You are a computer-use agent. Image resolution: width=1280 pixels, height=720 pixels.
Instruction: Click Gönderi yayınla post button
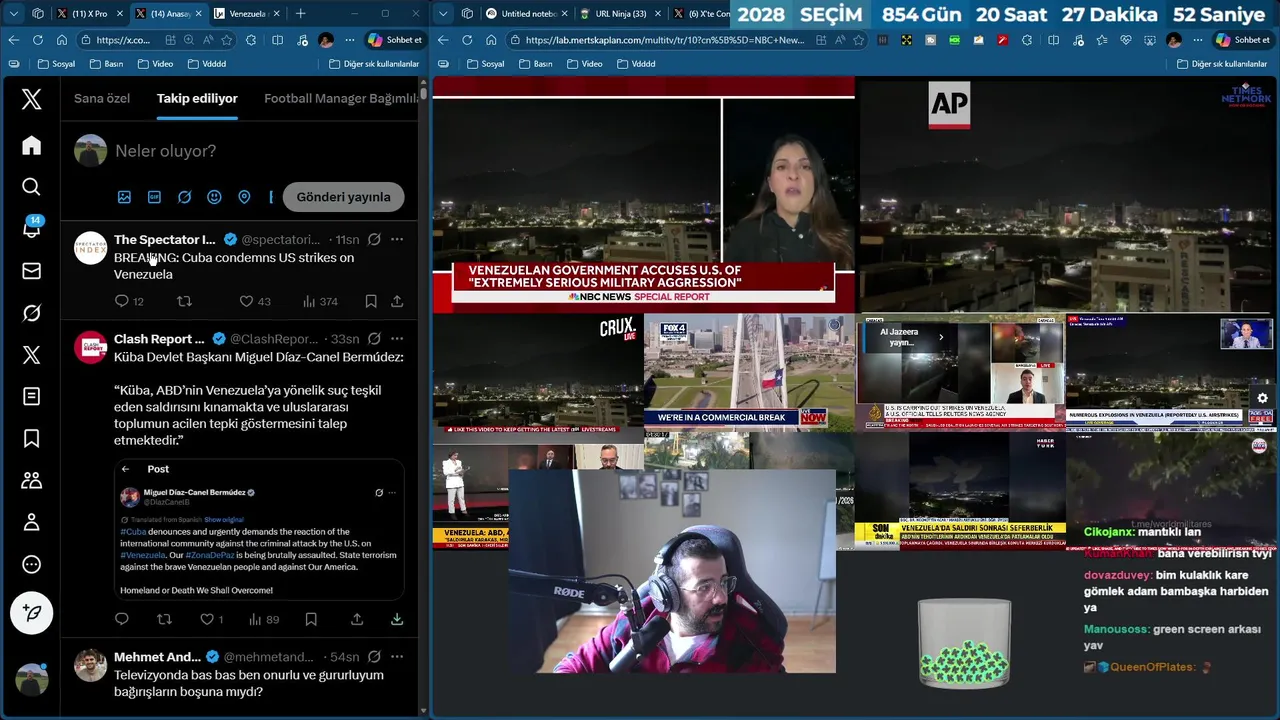[343, 197]
